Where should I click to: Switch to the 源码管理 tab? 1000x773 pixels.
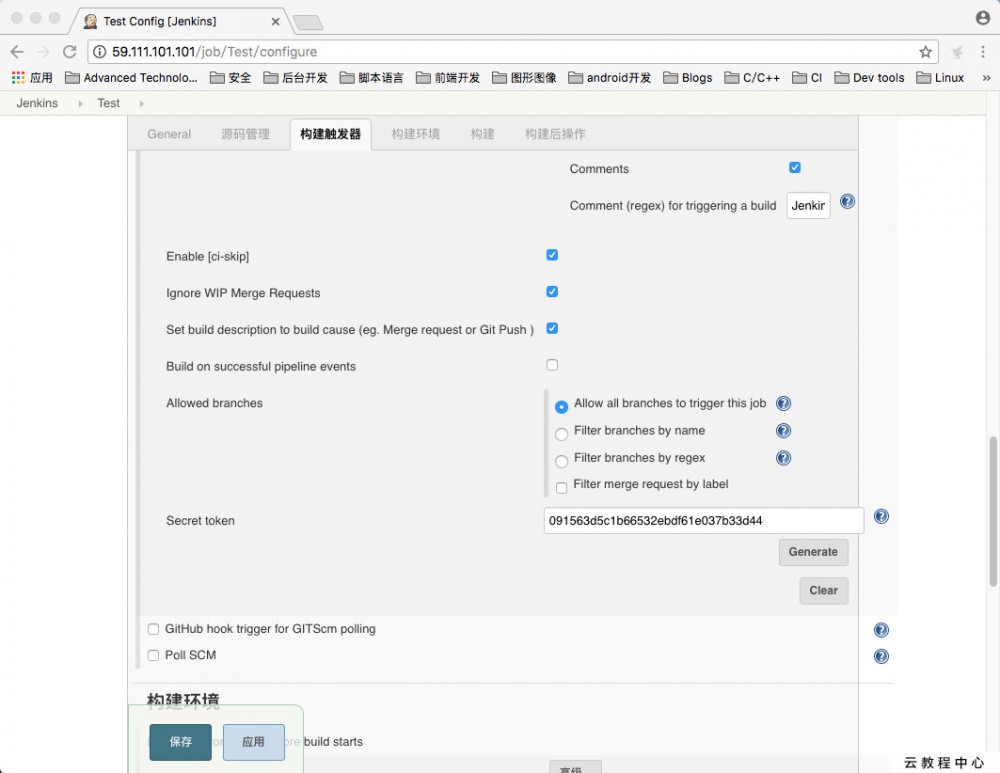(245, 133)
